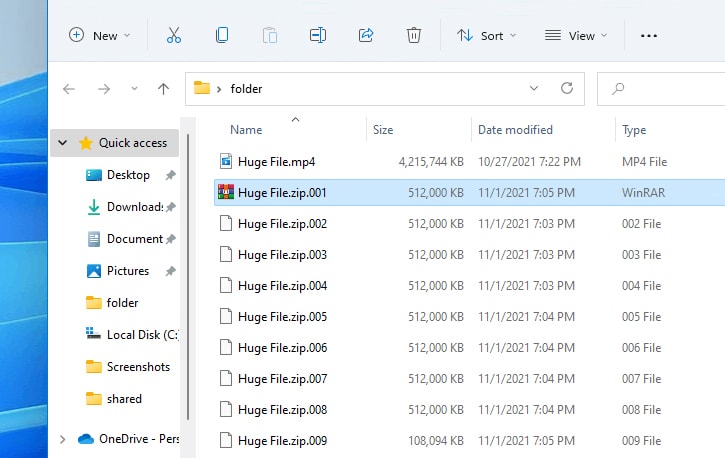The width and height of the screenshot is (725, 458).
Task: Click blank file icon of Huge File.zip.002
Action: [x=226, y=223]
